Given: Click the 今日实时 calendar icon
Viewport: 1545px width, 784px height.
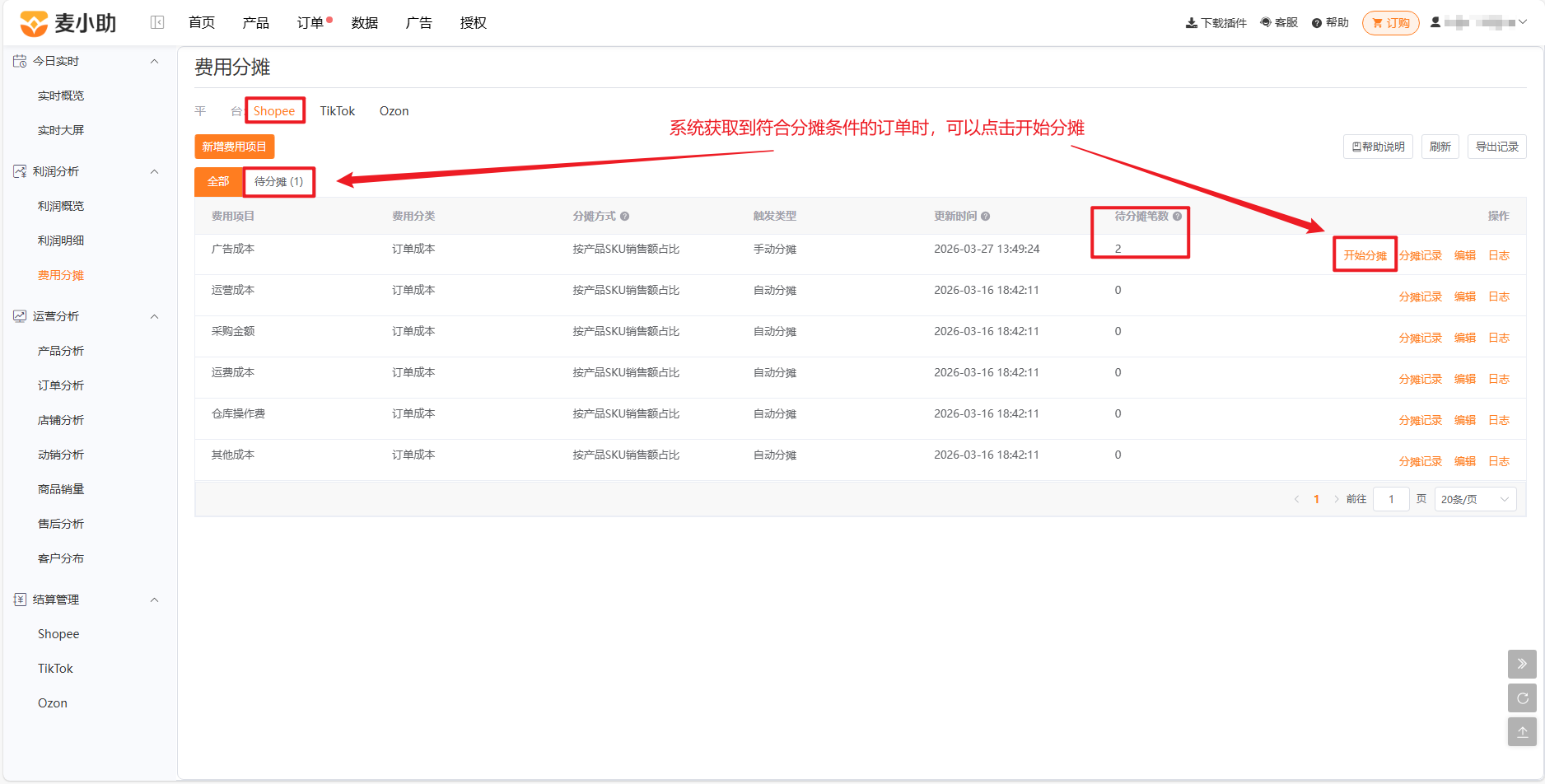Looking at the screenshot, I should 20,61.
